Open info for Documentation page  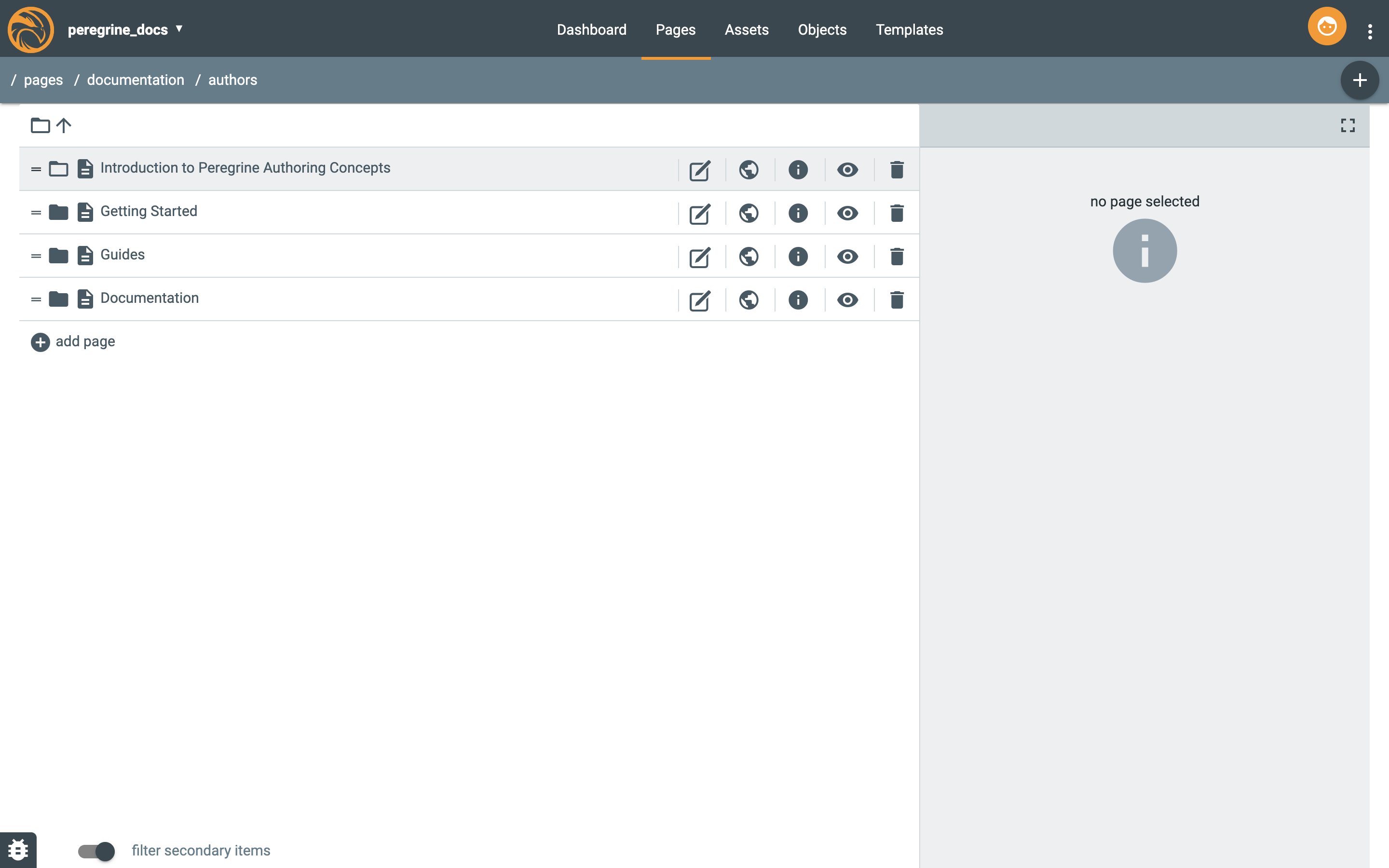click(798, 300)
